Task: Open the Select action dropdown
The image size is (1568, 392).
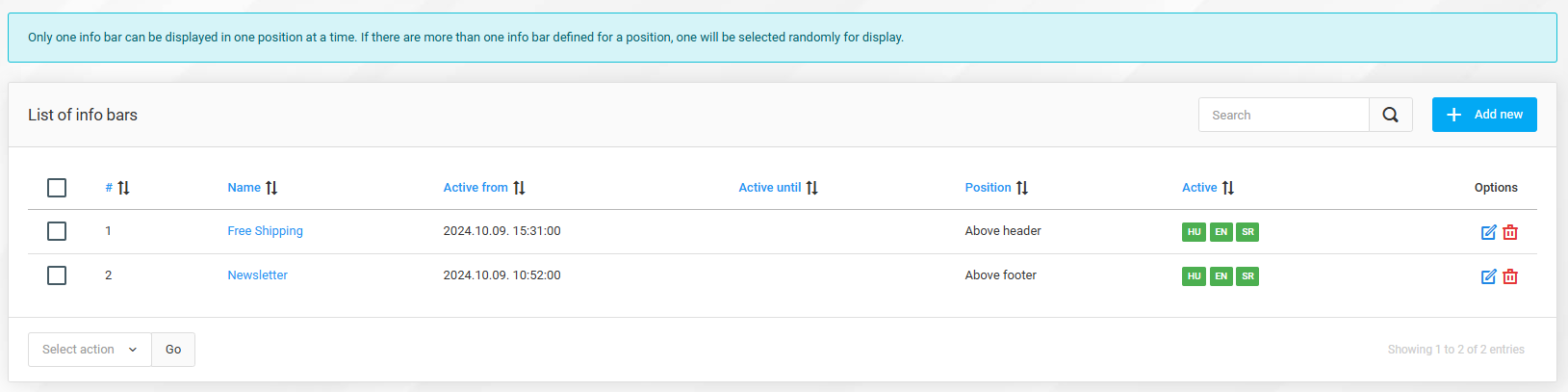Action: (90, 350)
